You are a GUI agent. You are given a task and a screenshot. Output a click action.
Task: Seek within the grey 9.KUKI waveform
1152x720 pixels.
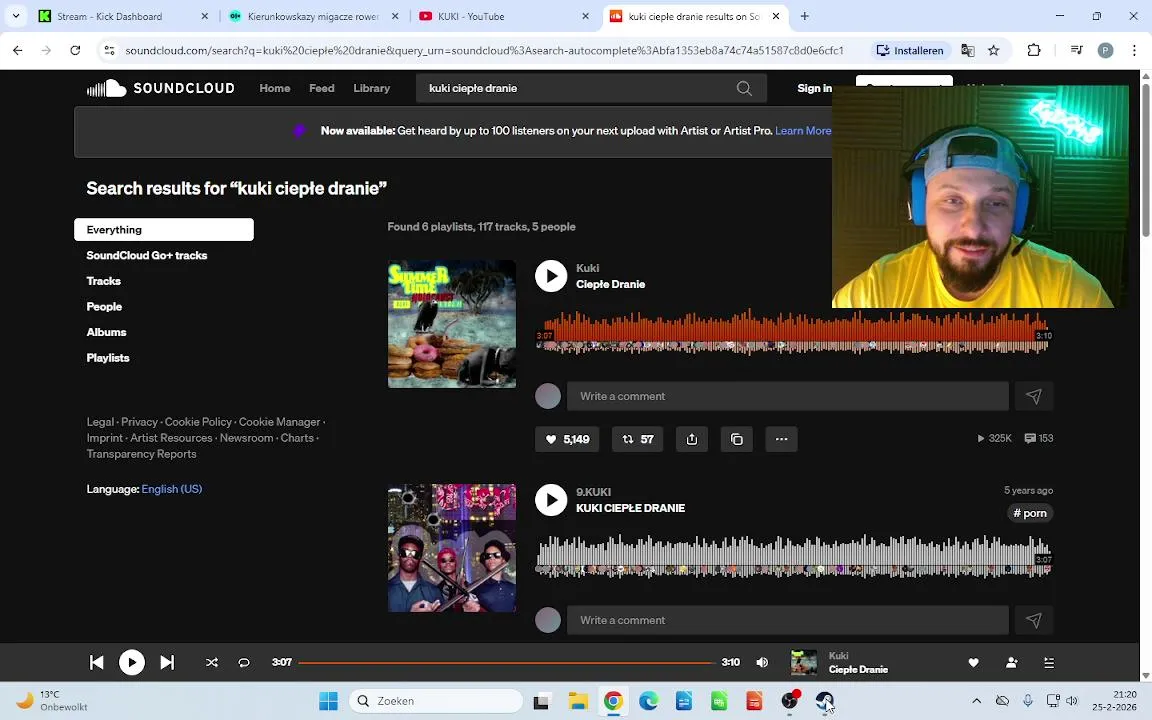coord(794,556)
